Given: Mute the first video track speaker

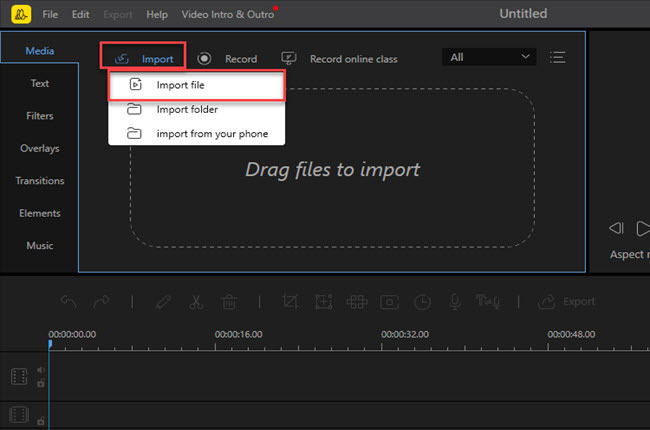Looking at the screenshot, I should coord(41,370).
